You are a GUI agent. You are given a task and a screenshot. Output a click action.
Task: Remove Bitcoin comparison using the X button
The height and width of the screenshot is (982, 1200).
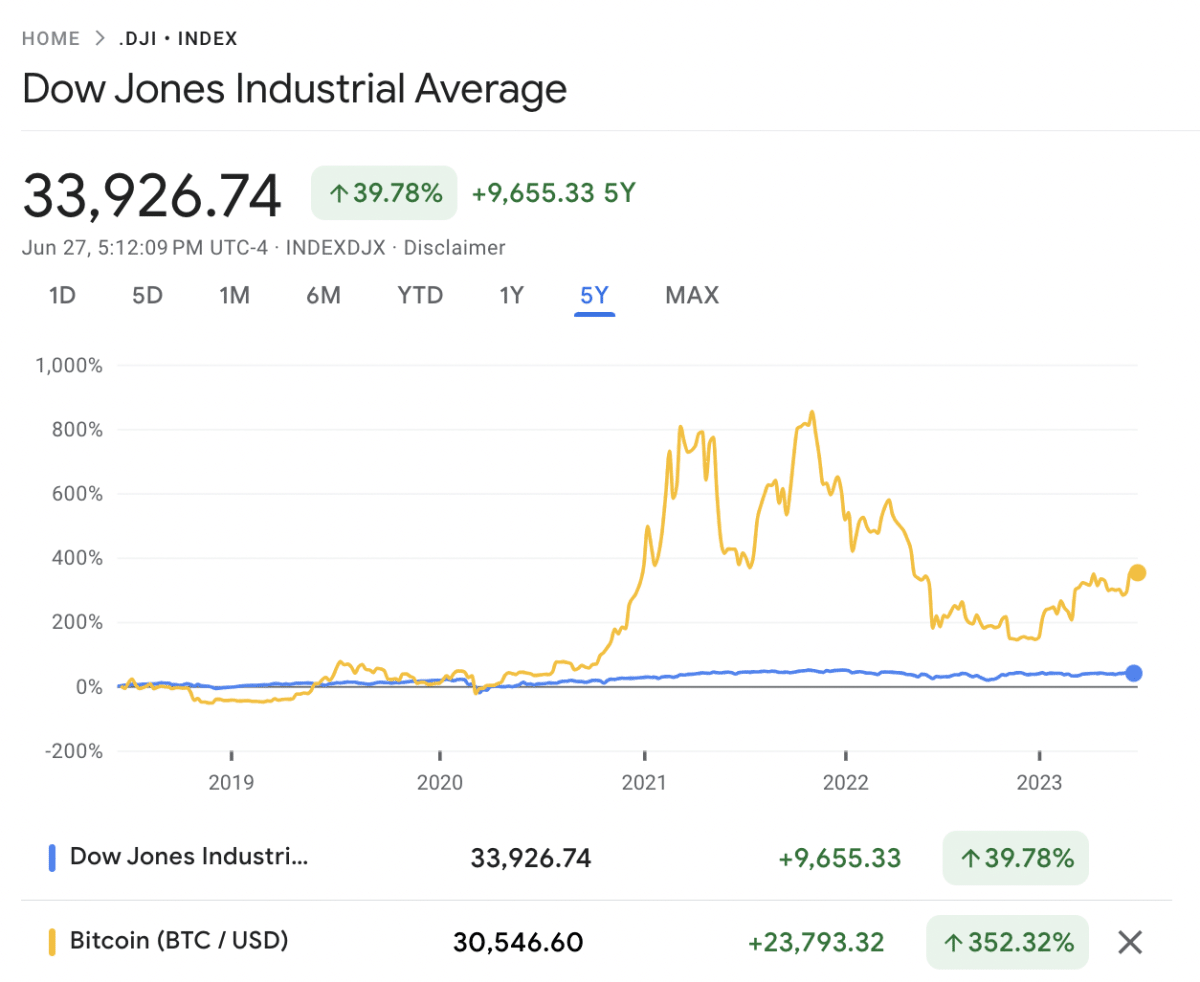1129,941
